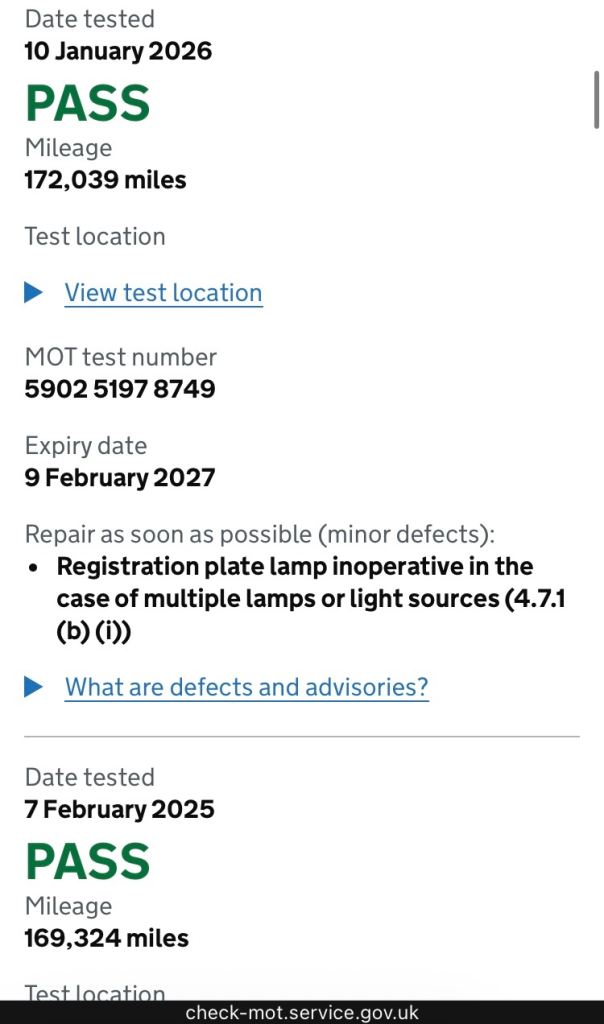Click the PASS result for 10 January 2026
Screen dimensions: 604x1024
click(x=88, y=104)
